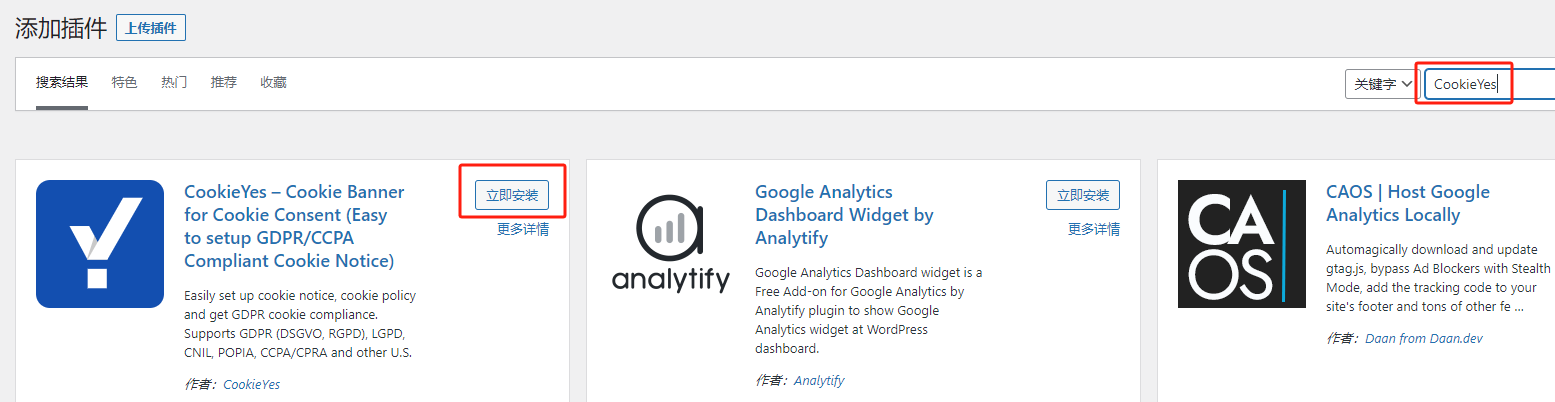The image size is (1555, 402).
Task: Open the CookieYes Cookie Banner title link
Action: pyautogui.click(x=294, y=227)
